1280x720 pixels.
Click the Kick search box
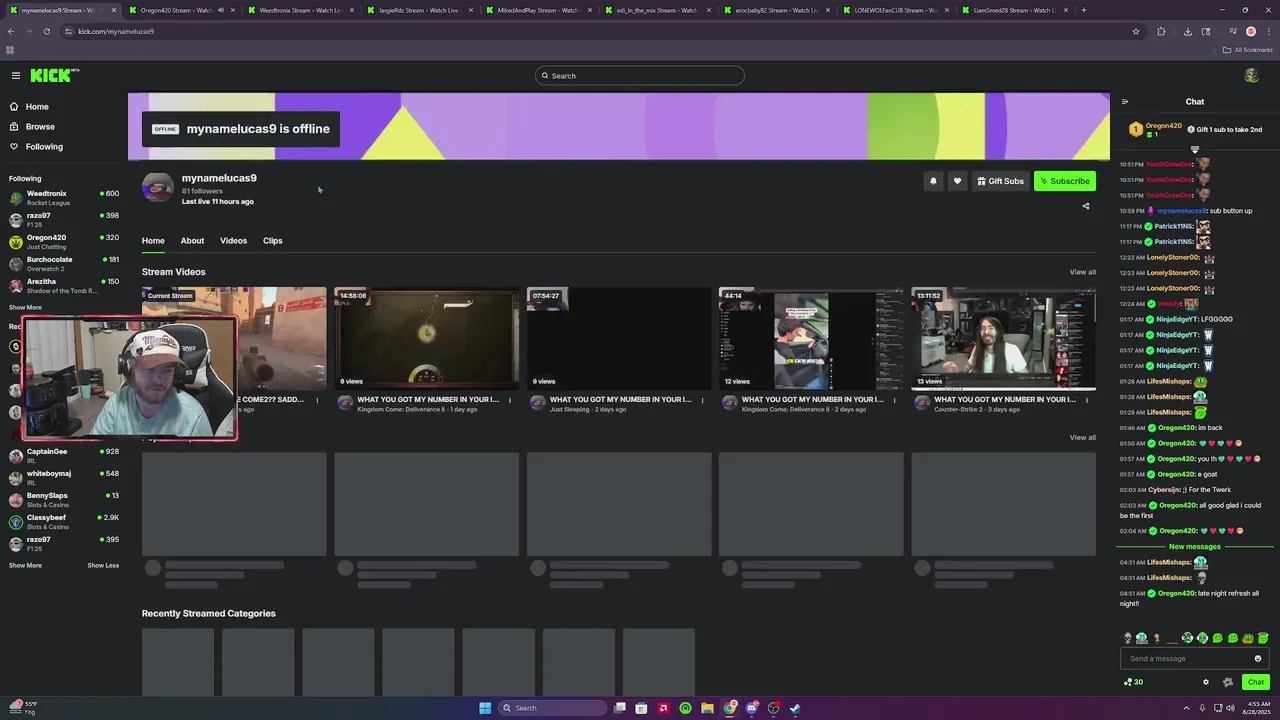640,76
